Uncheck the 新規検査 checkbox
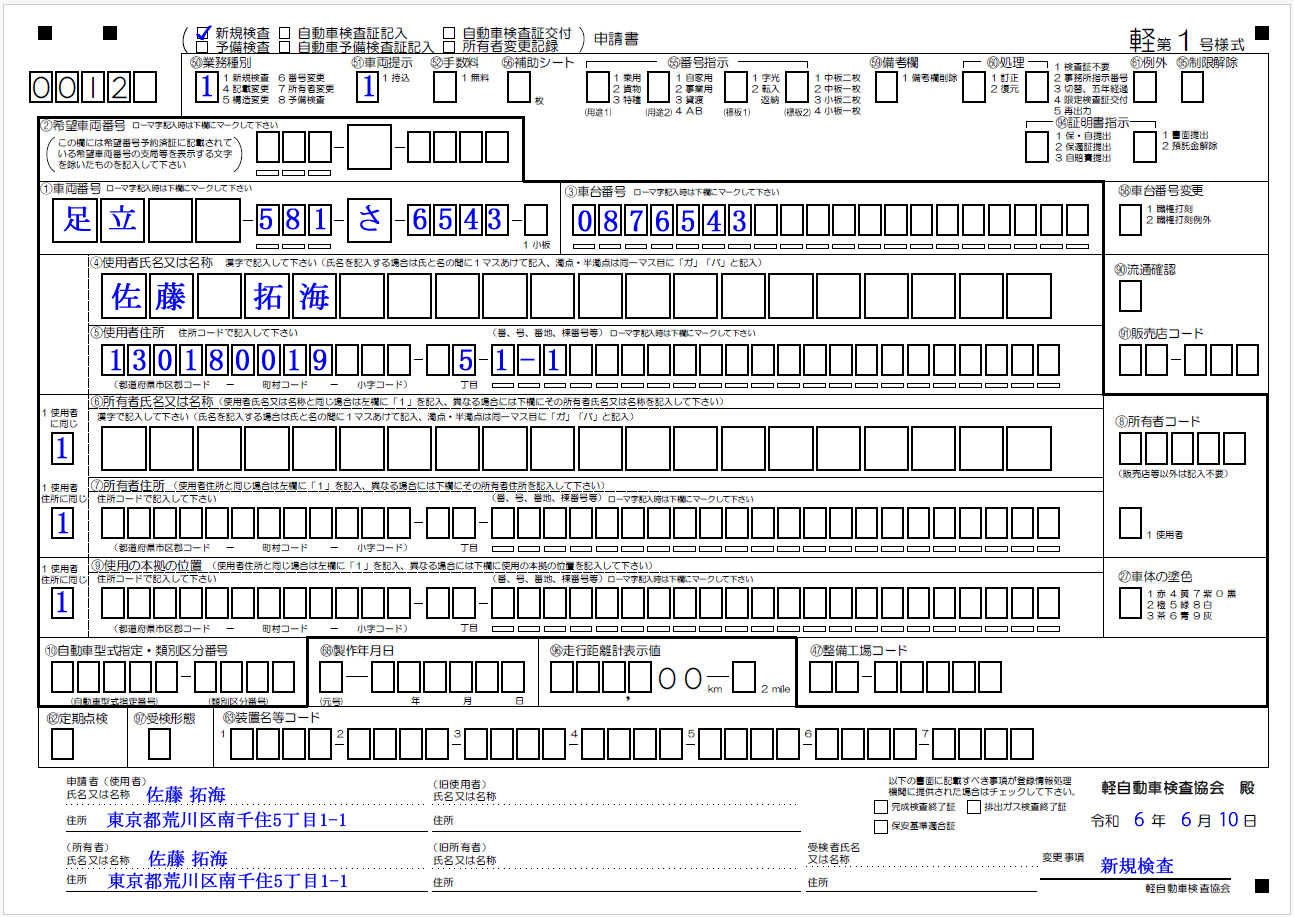 [x=204, y=33]
